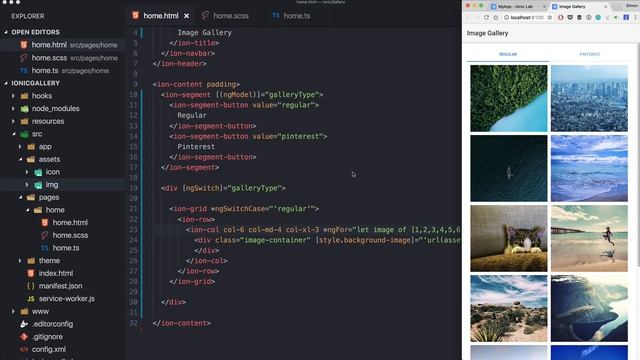This screenshot has height=360, width=640.
Task: Click the browser home button
Action: (x=496, y=18)
